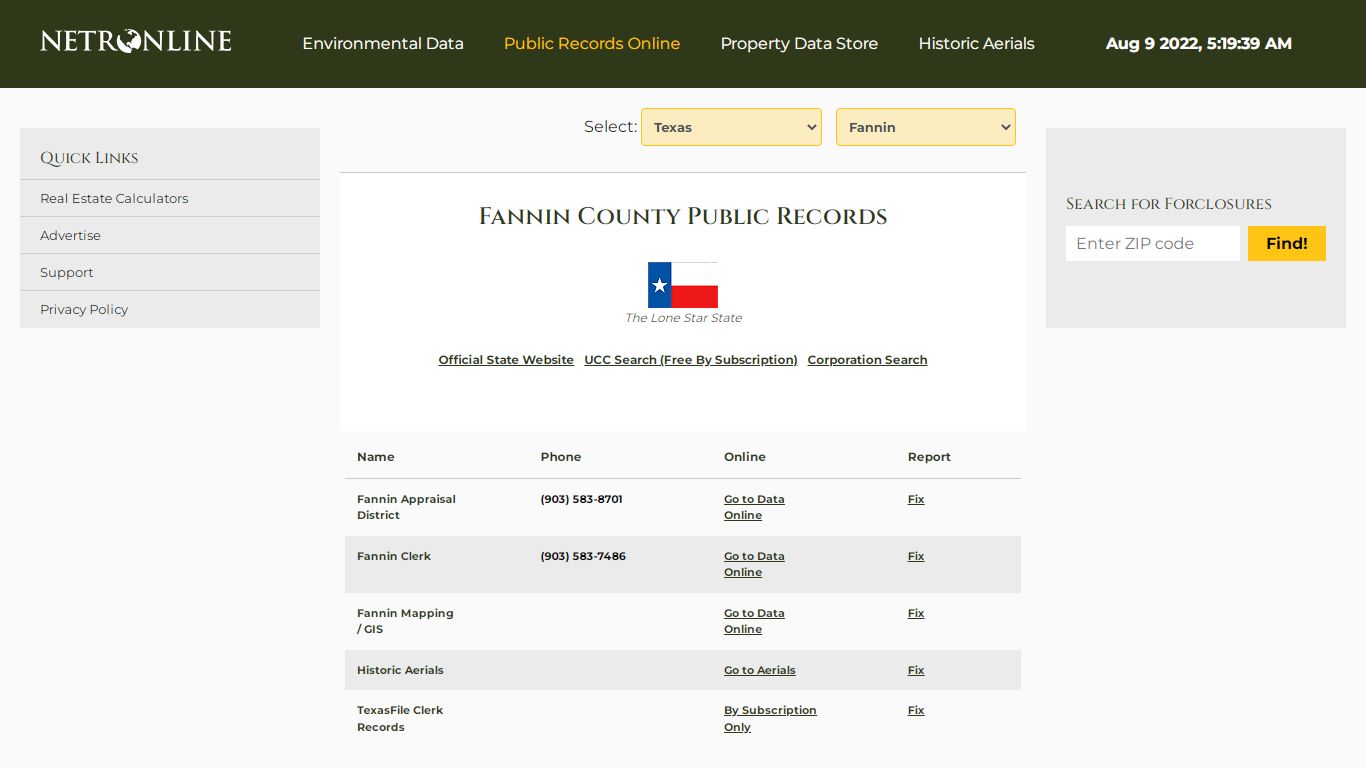Open Support quick link
Viewport: 1366px width, 768px height.
66,272
